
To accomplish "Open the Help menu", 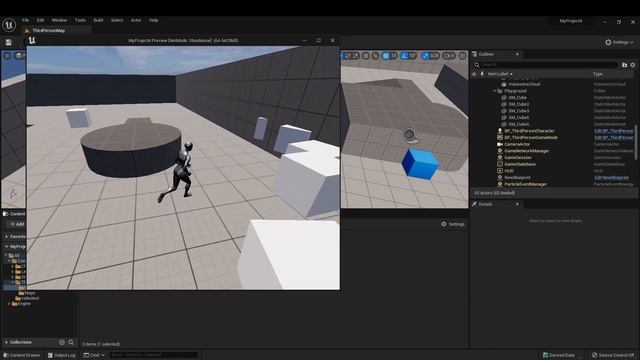I will (x=153, y=20).
